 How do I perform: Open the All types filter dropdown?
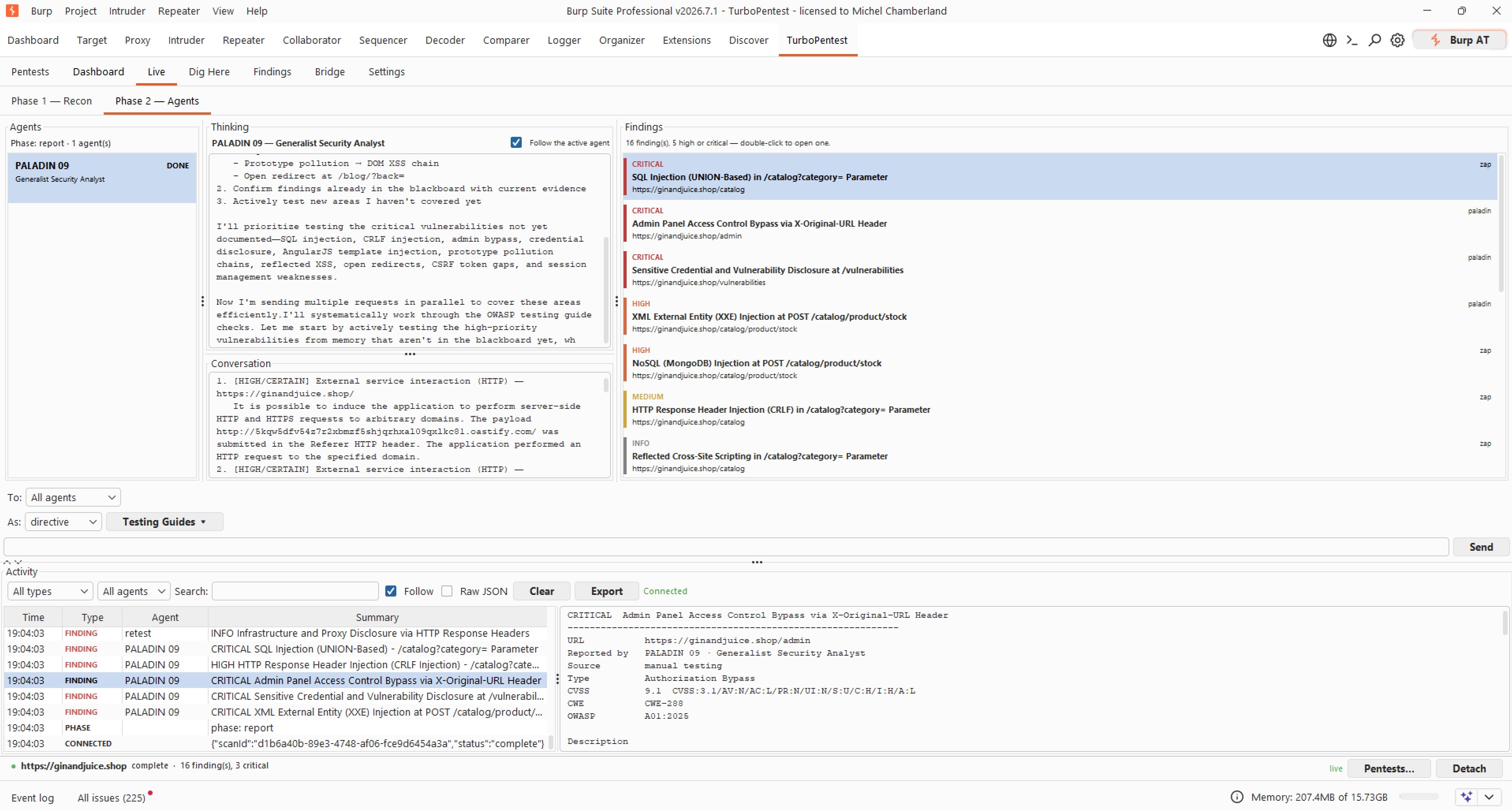pos(50,591)
